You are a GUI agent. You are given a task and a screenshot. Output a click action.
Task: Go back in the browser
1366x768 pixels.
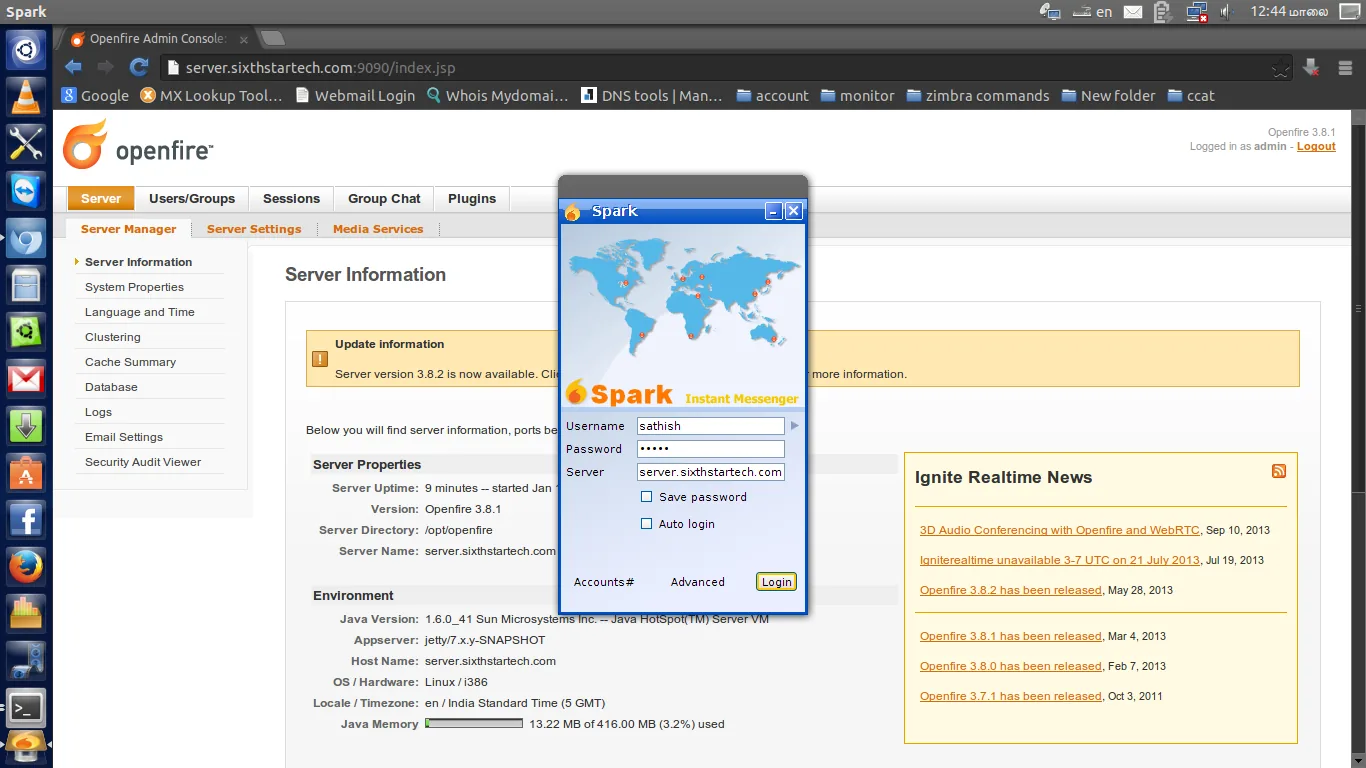tap(73, 67)
